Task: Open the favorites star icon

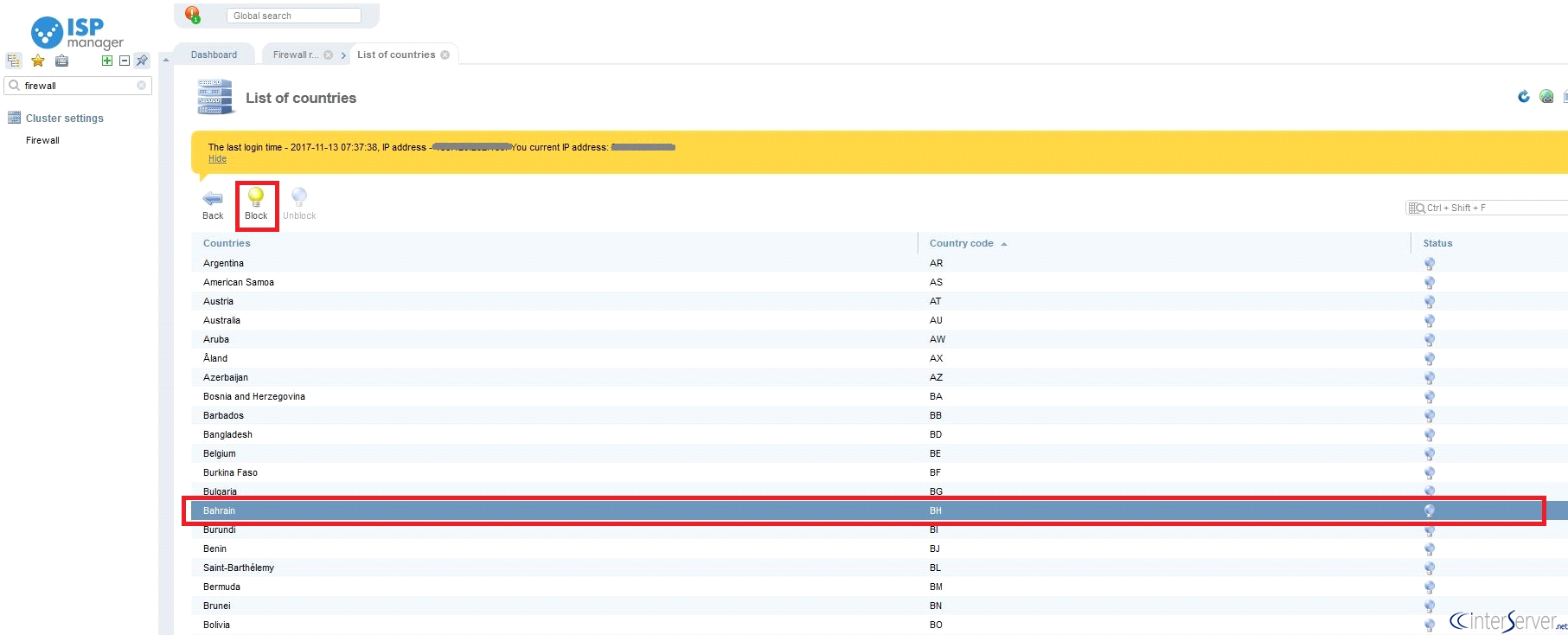Action: 38,61
